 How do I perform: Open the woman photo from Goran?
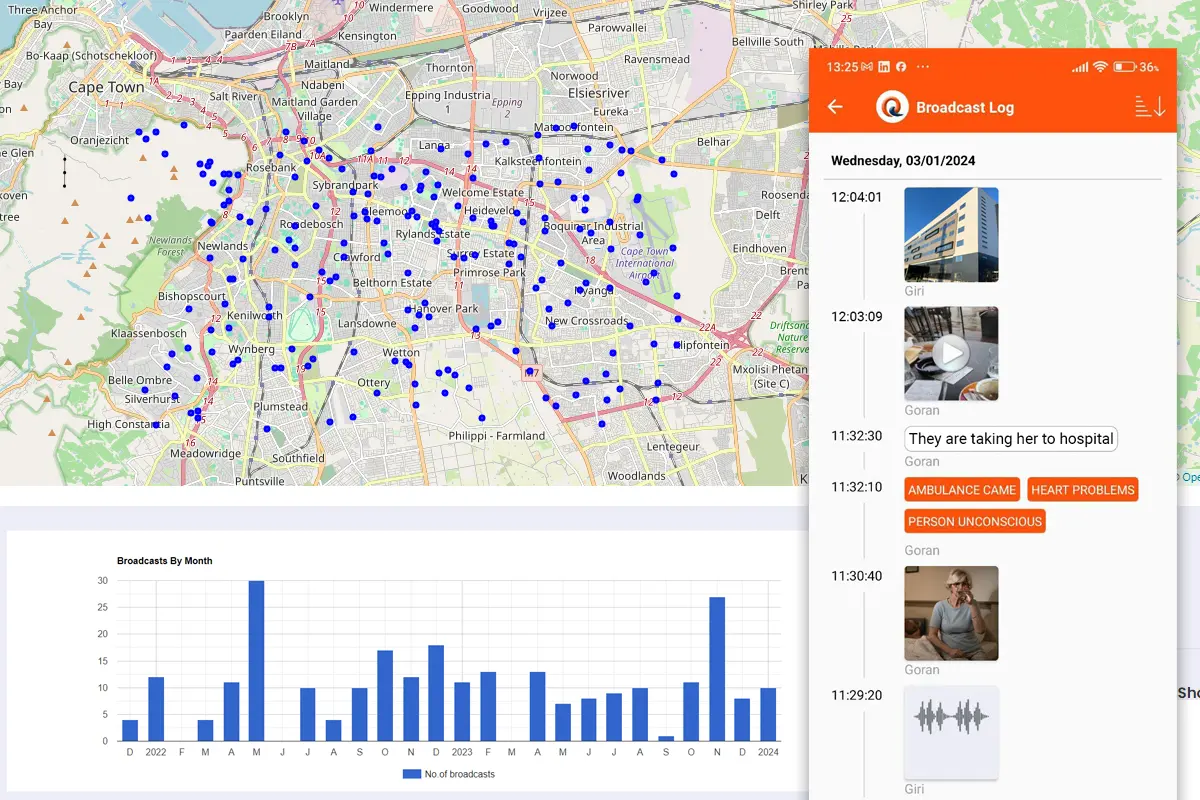[951, 613]
